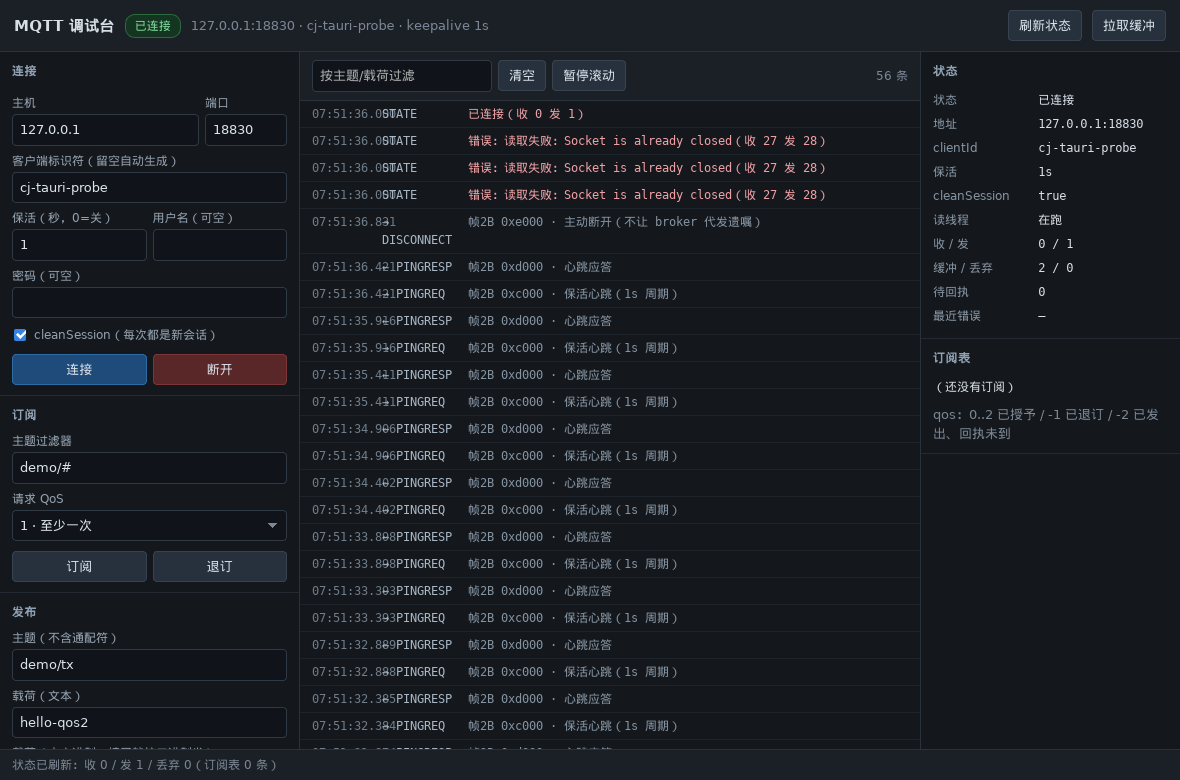Select the 07:51:33.898 PINGRESP log row
Screen dimensions: 1180x780
(x=610, y=537)
